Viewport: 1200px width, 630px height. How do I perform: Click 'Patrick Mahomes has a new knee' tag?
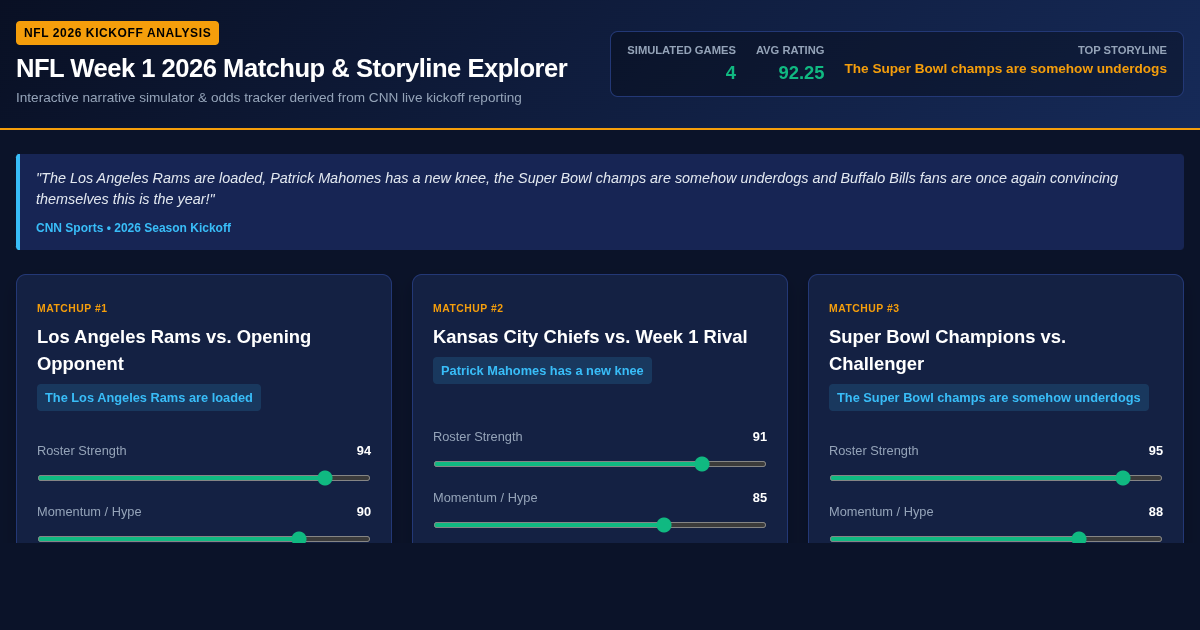coord(542,371)
